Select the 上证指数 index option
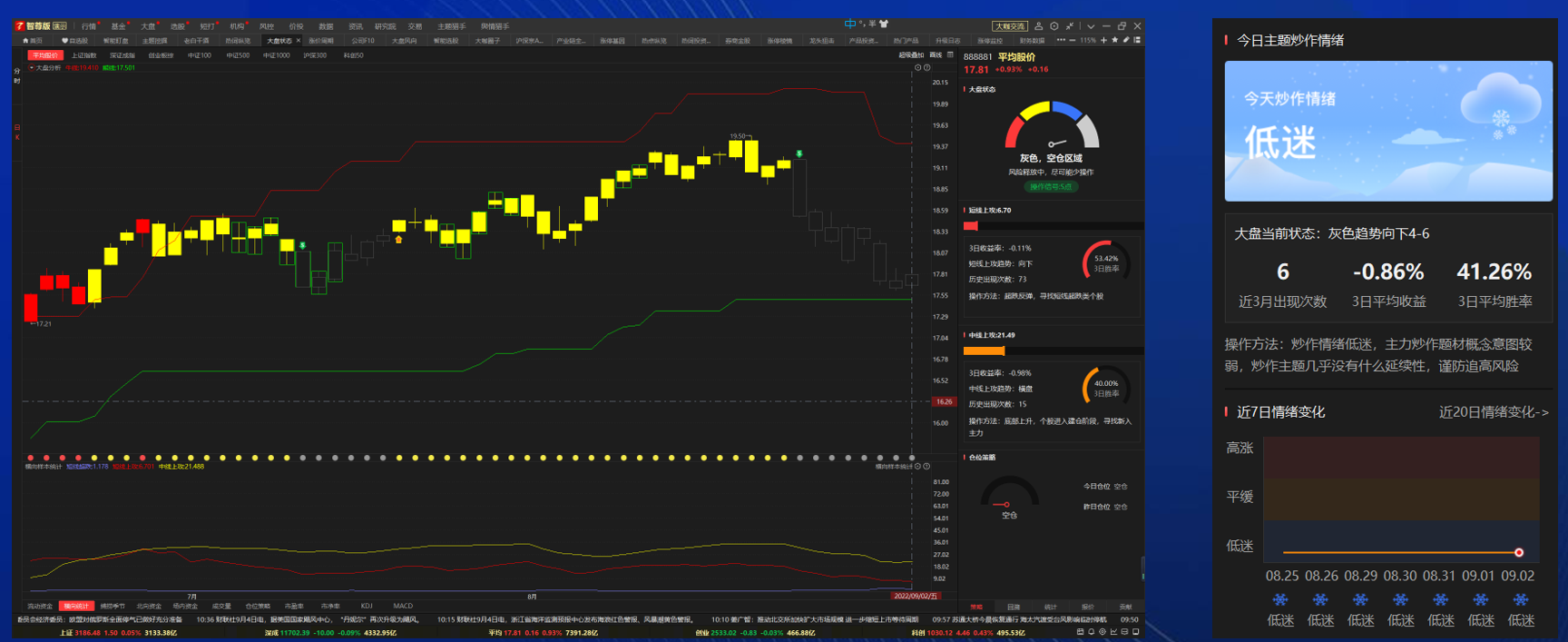This screenshot has width=1568, height=642. 84,55
